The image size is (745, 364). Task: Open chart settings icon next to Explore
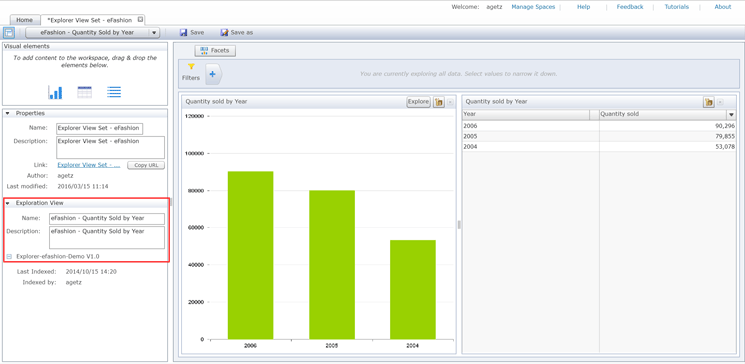439,102
